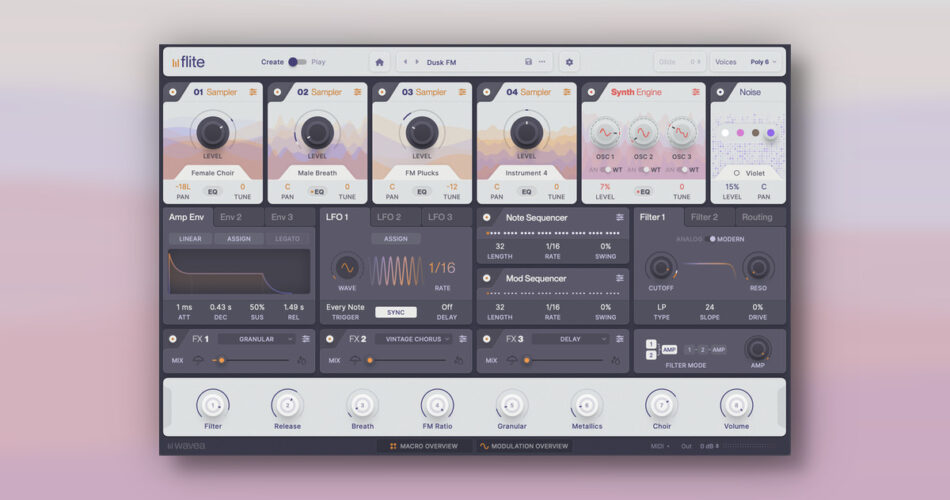
Task: Click the Filter macro knob
Action: pyautogui.click(x=212, y=405)
